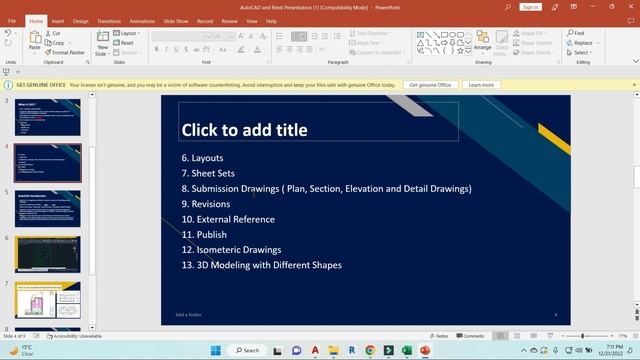The width and height of the screenshot is (640, 360).
Task: Click the New Slide icon
Action: tap(103, 37)
